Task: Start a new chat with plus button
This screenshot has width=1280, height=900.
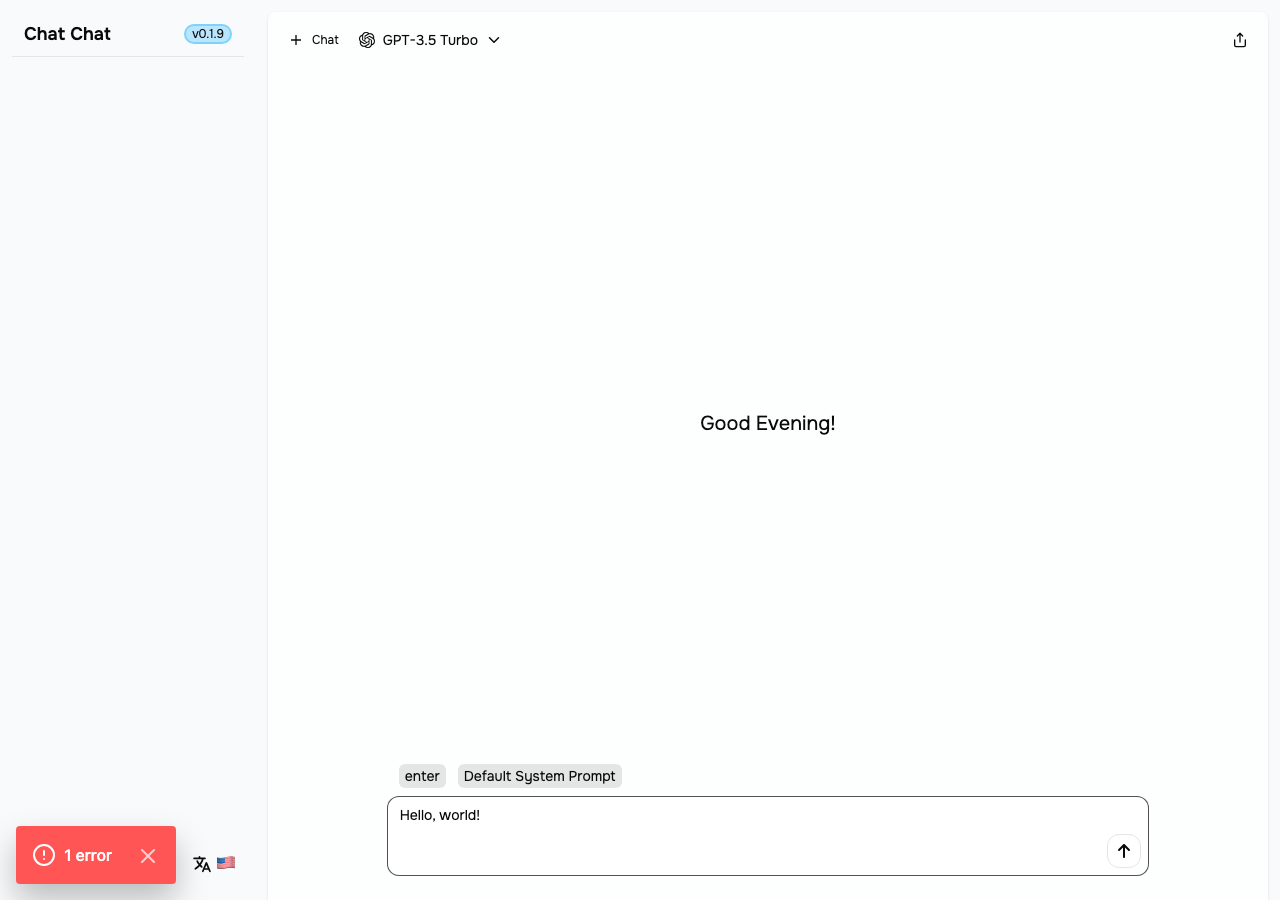Action: coord(314,40)
